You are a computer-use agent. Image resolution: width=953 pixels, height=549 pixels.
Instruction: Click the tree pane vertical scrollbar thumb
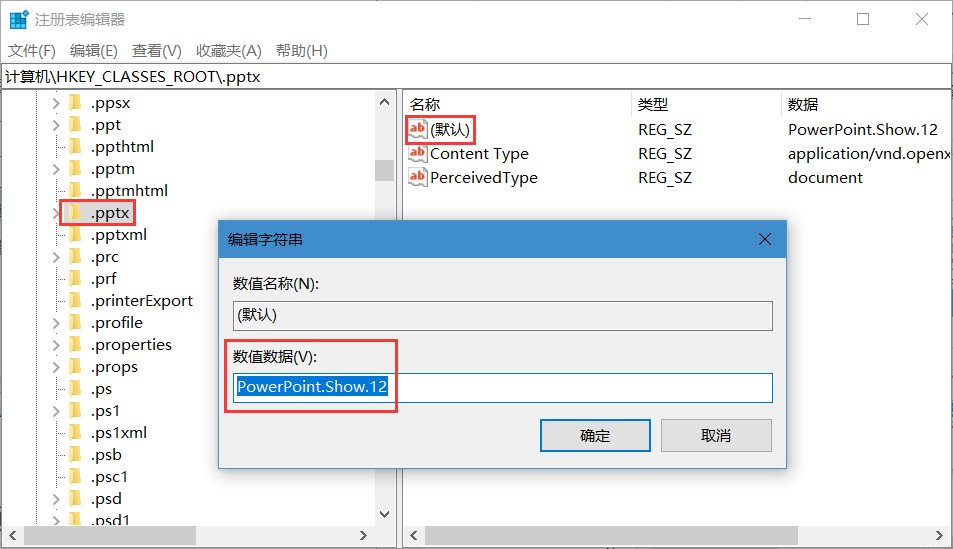tap(384, 170)
